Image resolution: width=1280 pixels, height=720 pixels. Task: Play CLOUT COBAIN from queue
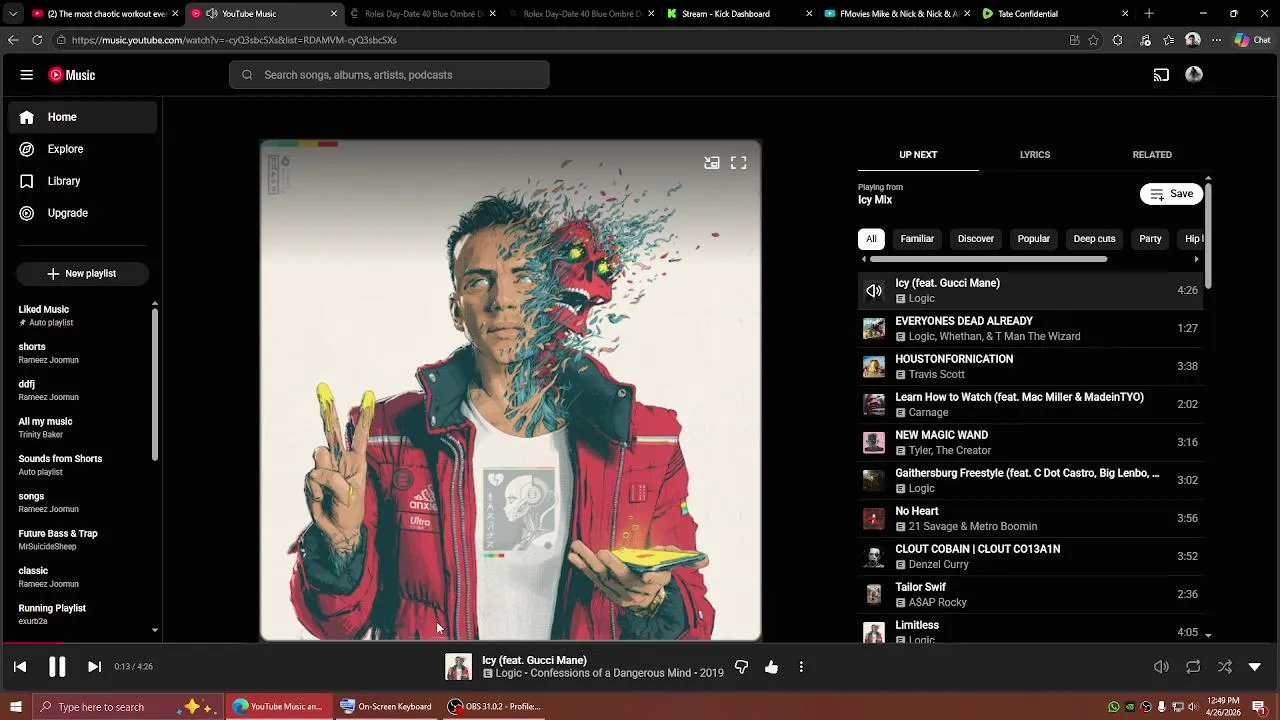point(1030,556)
